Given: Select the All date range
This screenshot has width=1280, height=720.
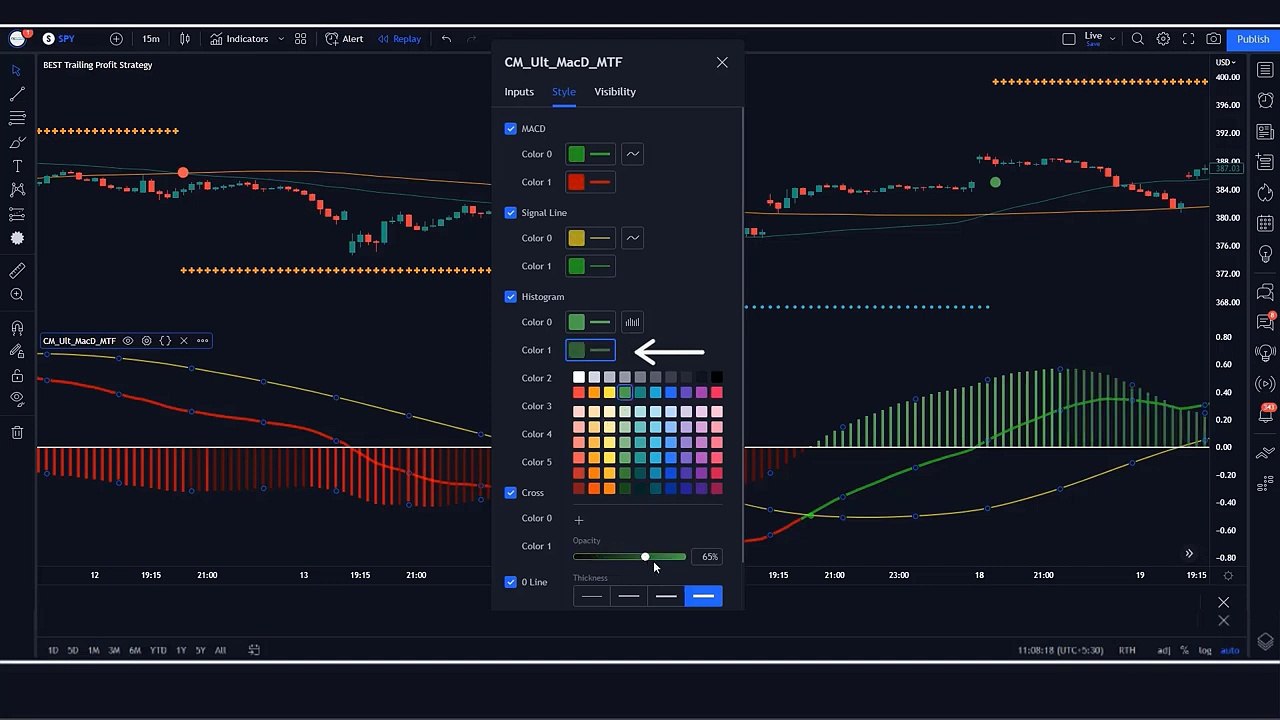Looking at the screenshot, I should point(220,651).
